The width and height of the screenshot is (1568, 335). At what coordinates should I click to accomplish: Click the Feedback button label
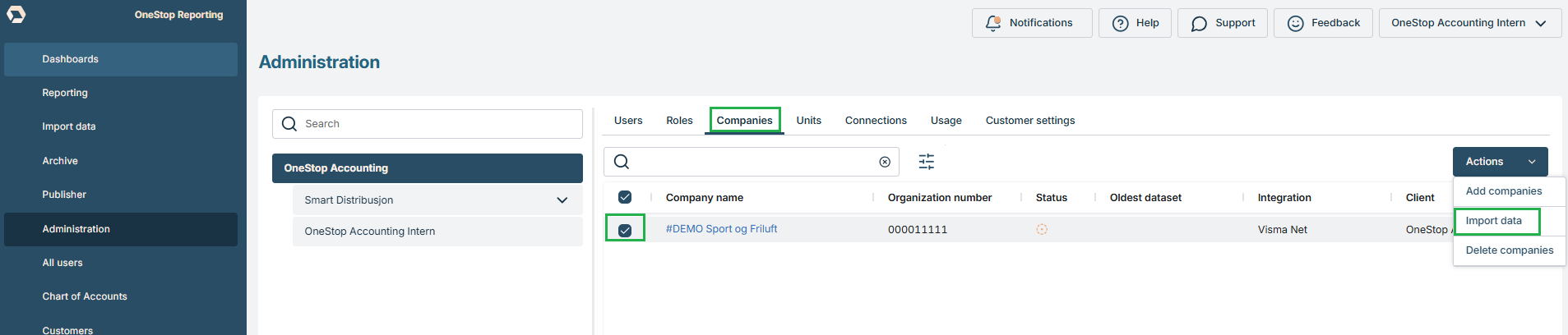click(x=1335, y=23)
